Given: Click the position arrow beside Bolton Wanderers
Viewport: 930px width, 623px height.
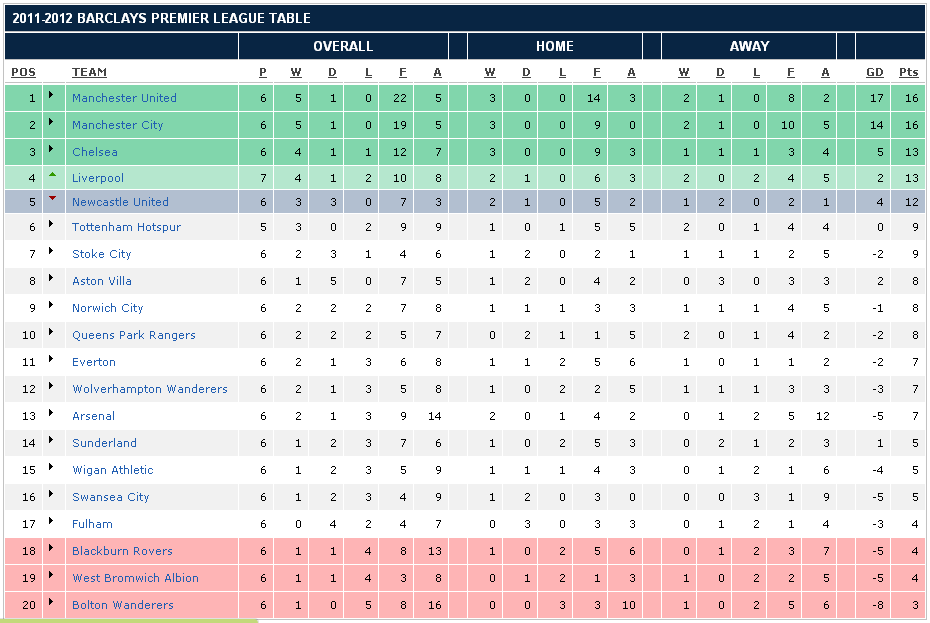Looking at the screenshot, I should [x=51, y=603].
